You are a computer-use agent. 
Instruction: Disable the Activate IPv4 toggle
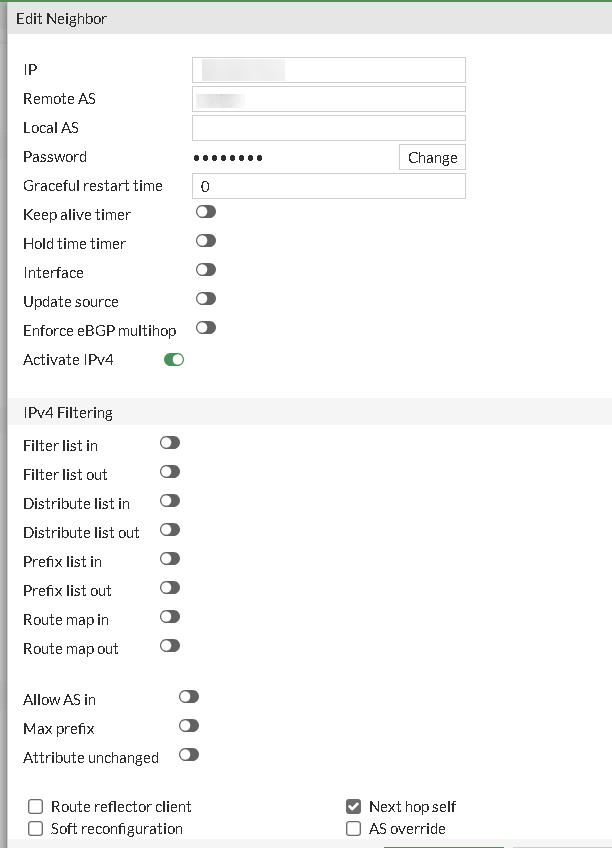coord(173,358)
